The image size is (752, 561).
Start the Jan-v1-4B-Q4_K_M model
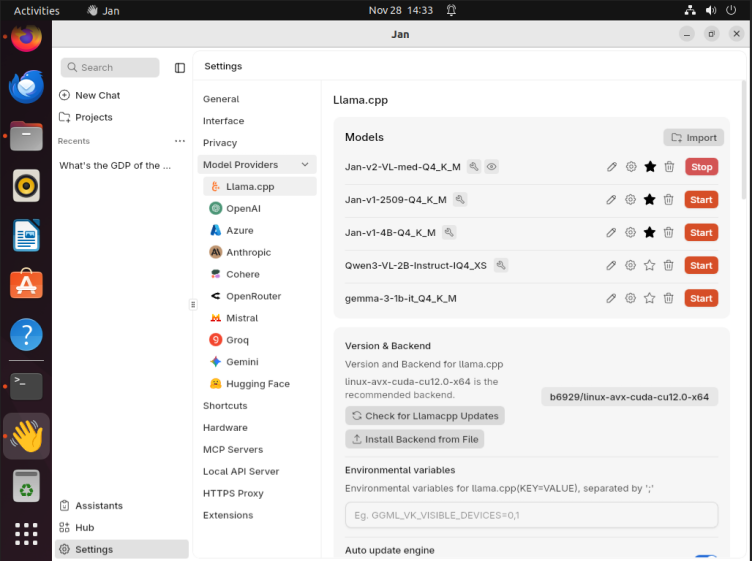(701, 233)
